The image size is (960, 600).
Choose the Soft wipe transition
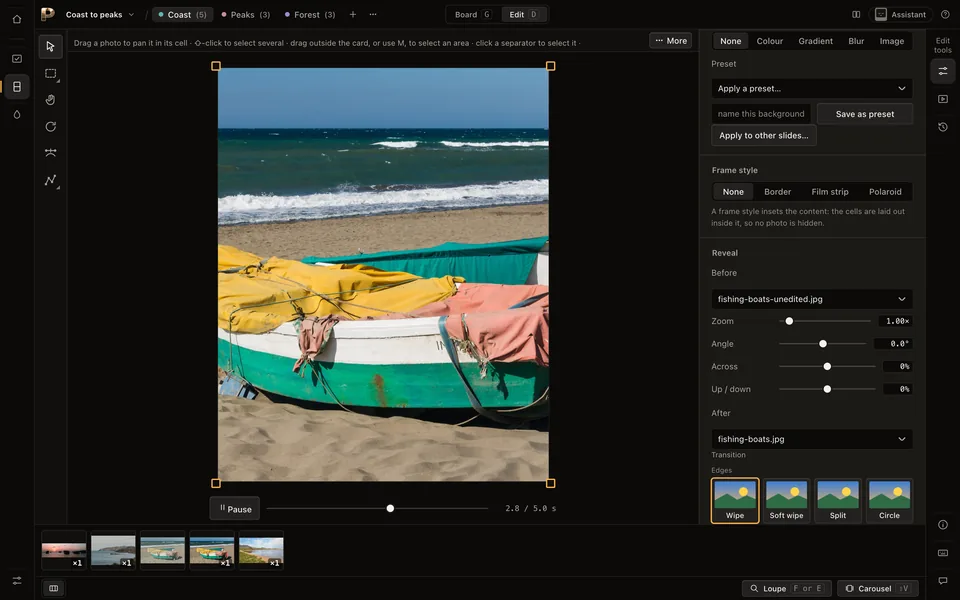786,501
